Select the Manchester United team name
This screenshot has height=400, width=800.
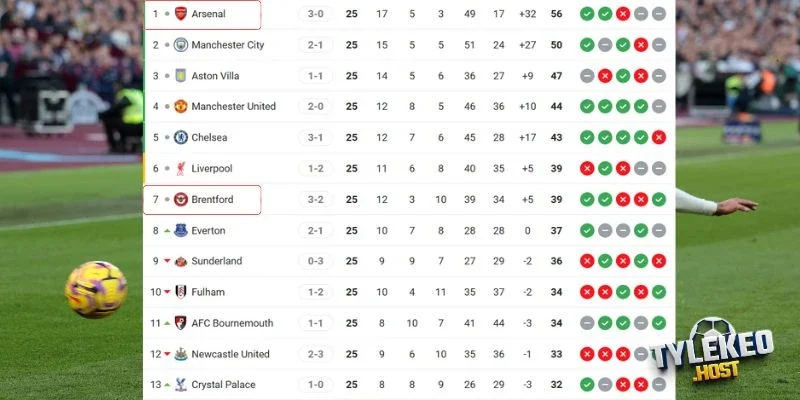pyautogui.click(x=233, y=107)
